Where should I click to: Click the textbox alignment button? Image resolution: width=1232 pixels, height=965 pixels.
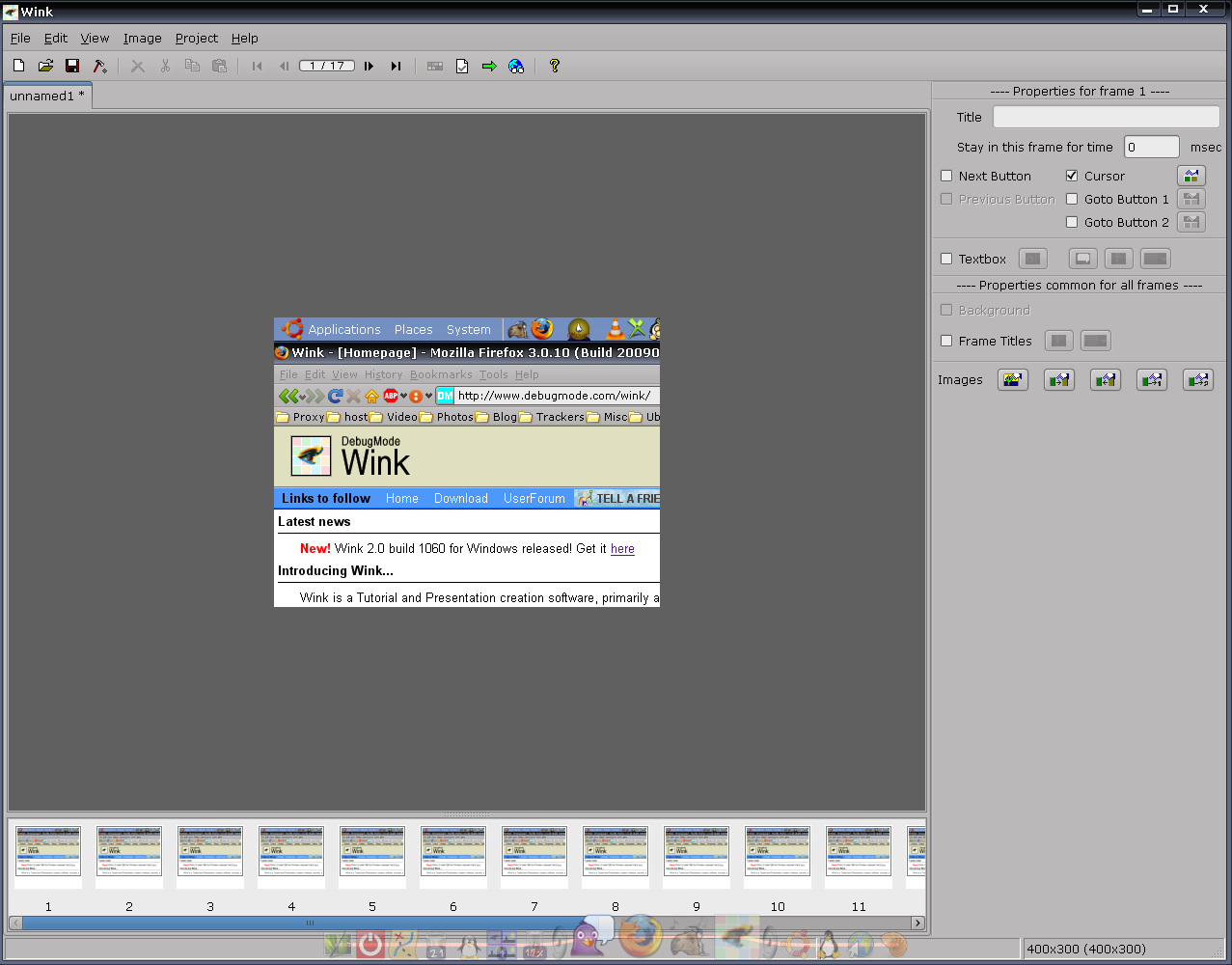[1155, 259]
